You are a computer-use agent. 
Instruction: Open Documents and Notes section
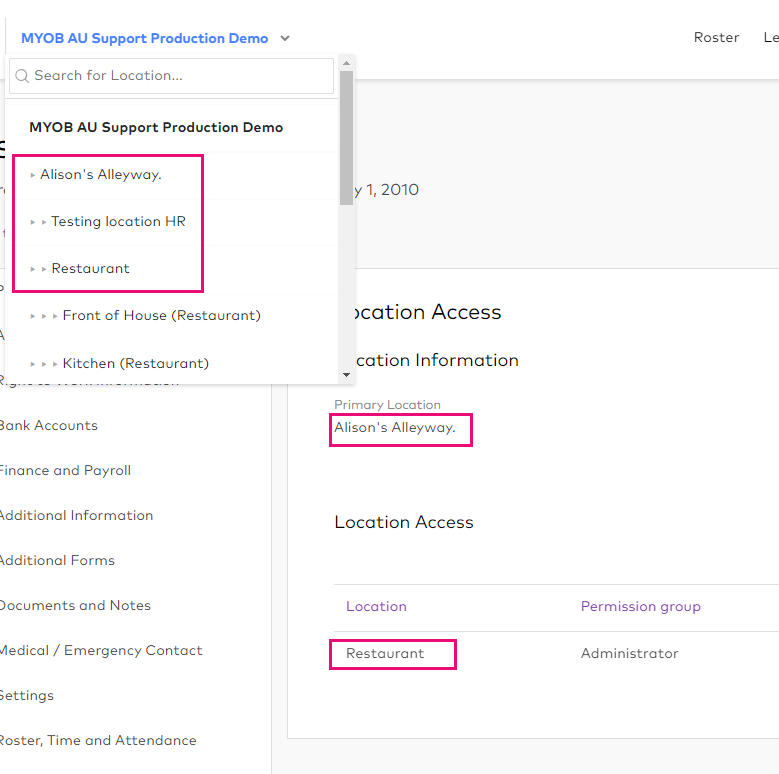point(75,606)
